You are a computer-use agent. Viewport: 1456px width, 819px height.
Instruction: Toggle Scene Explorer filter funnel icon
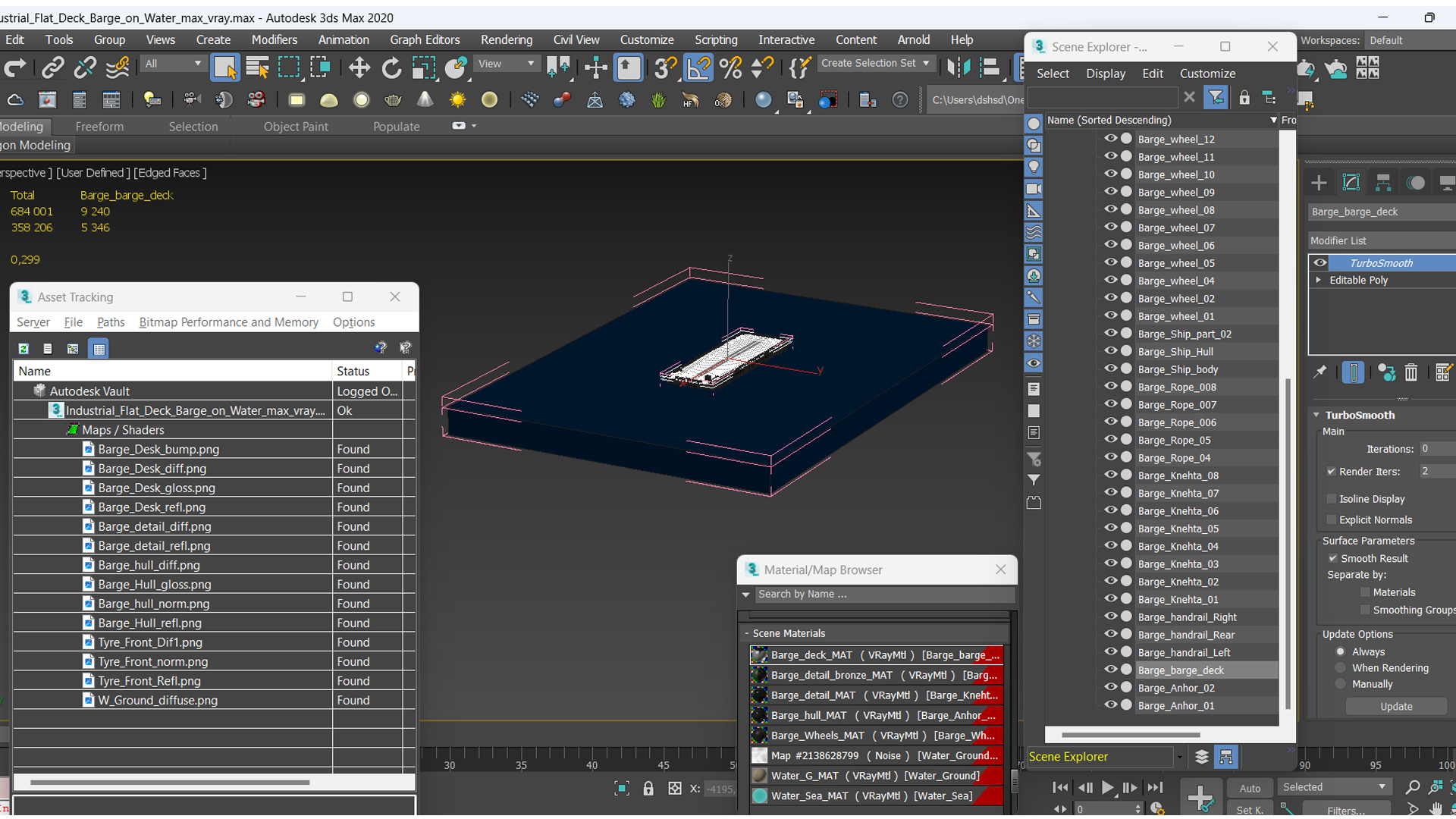1216,97
